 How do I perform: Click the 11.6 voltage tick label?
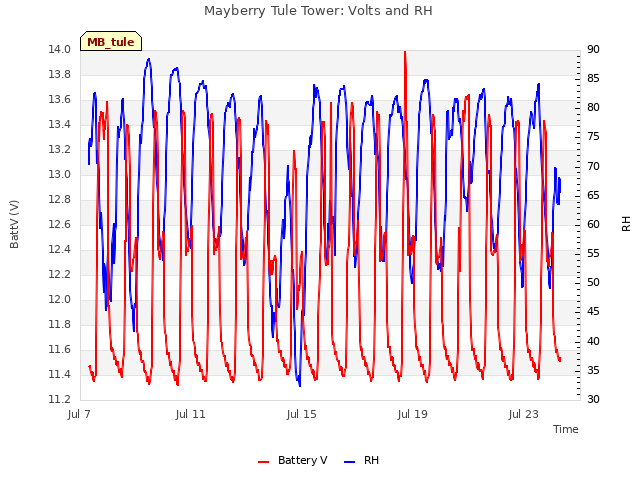pyautogui.click(x=60, y=349)
